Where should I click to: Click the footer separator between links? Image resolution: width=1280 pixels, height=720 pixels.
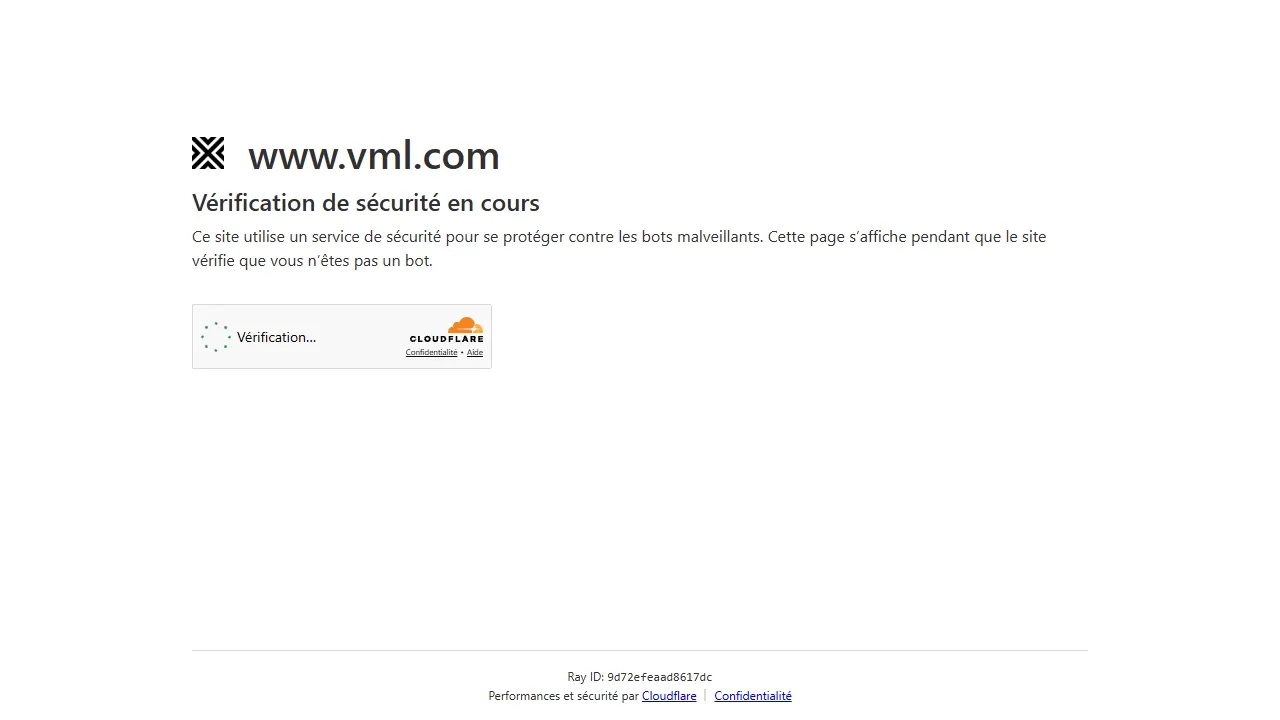pos(705,695)
